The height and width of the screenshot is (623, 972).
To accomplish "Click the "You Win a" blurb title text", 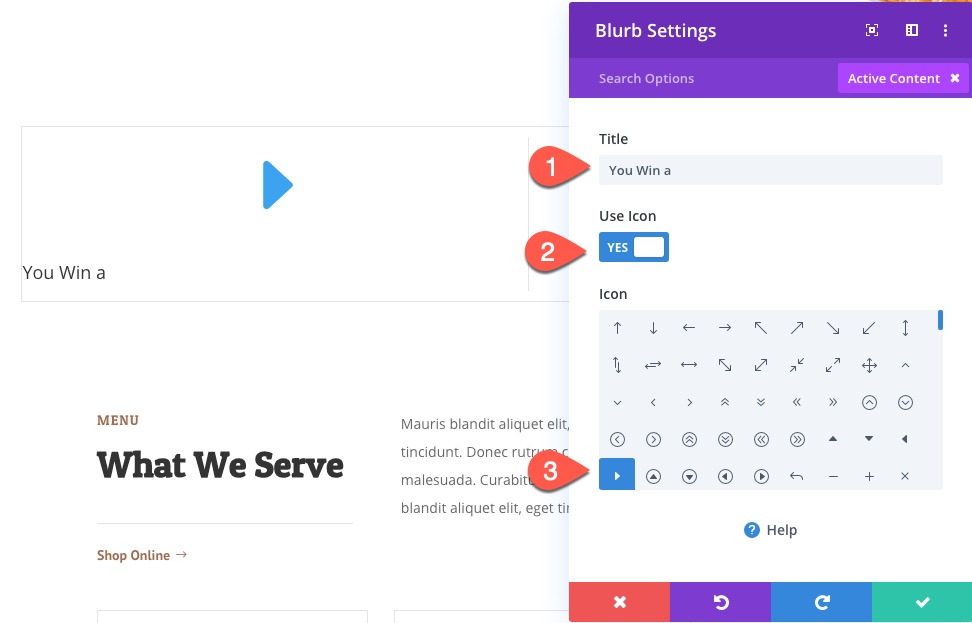I will tap(64, 273).
